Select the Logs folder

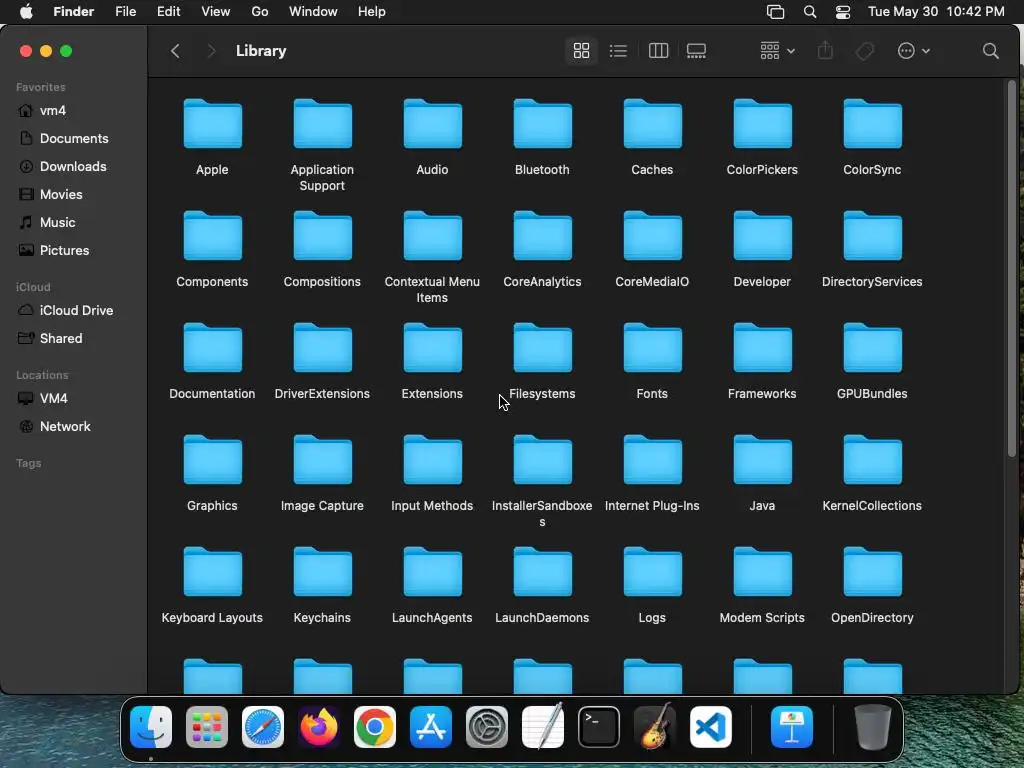tap(652, 572)
